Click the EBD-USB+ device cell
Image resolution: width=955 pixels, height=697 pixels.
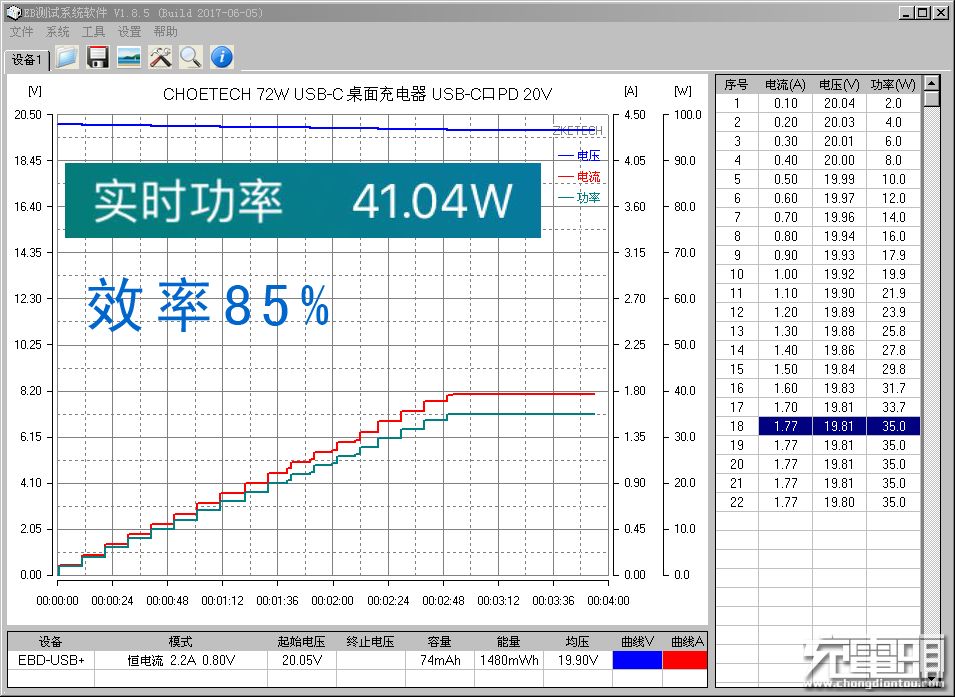[51, 660]
